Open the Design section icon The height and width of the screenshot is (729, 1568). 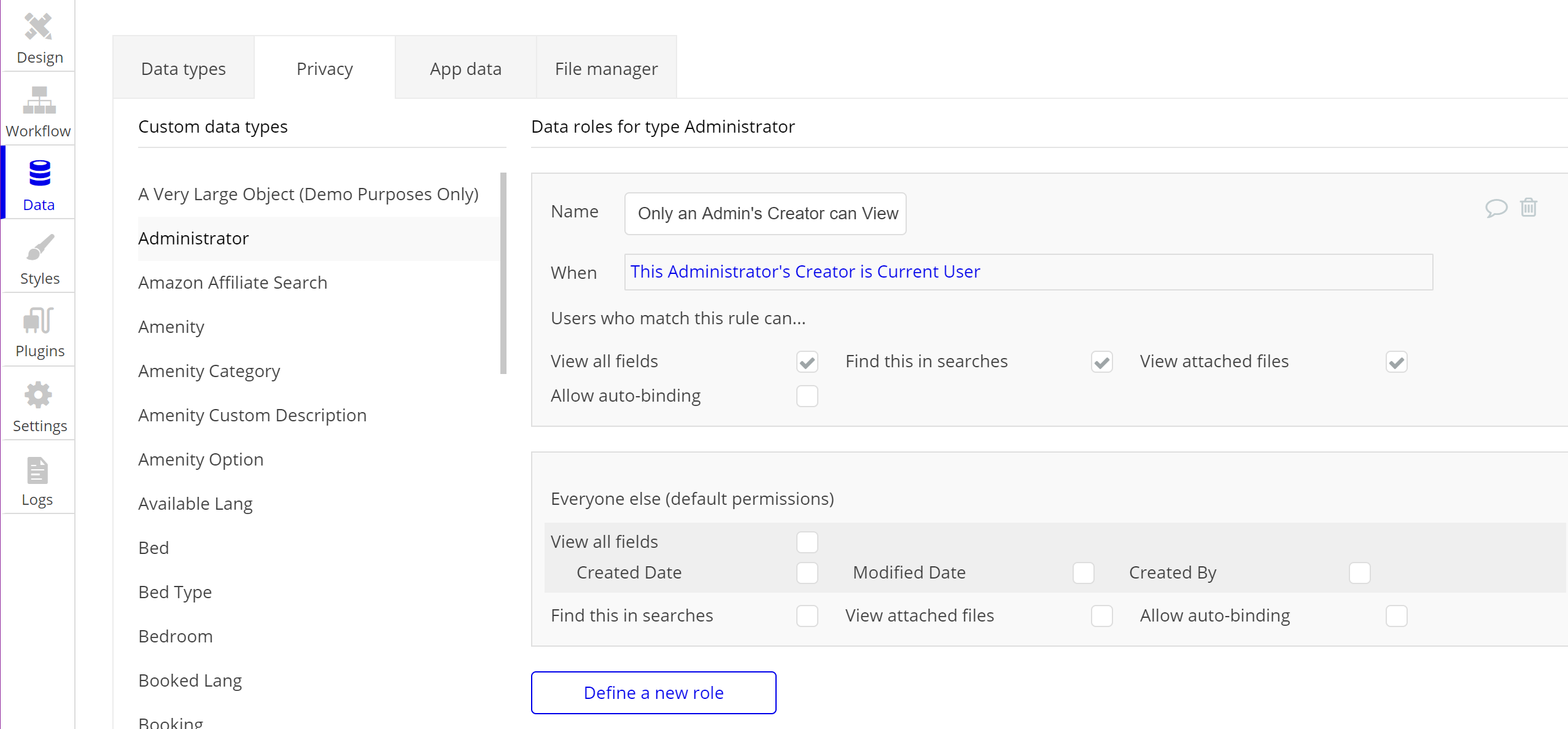click(38, 27)
